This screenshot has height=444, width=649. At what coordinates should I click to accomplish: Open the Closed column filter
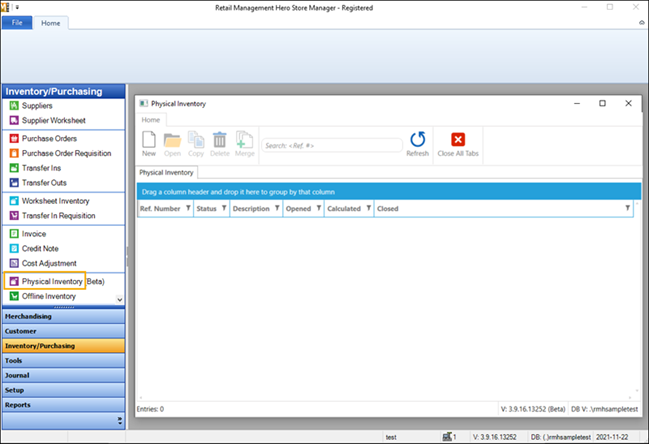pyautogui.click(x=627, y=208)
